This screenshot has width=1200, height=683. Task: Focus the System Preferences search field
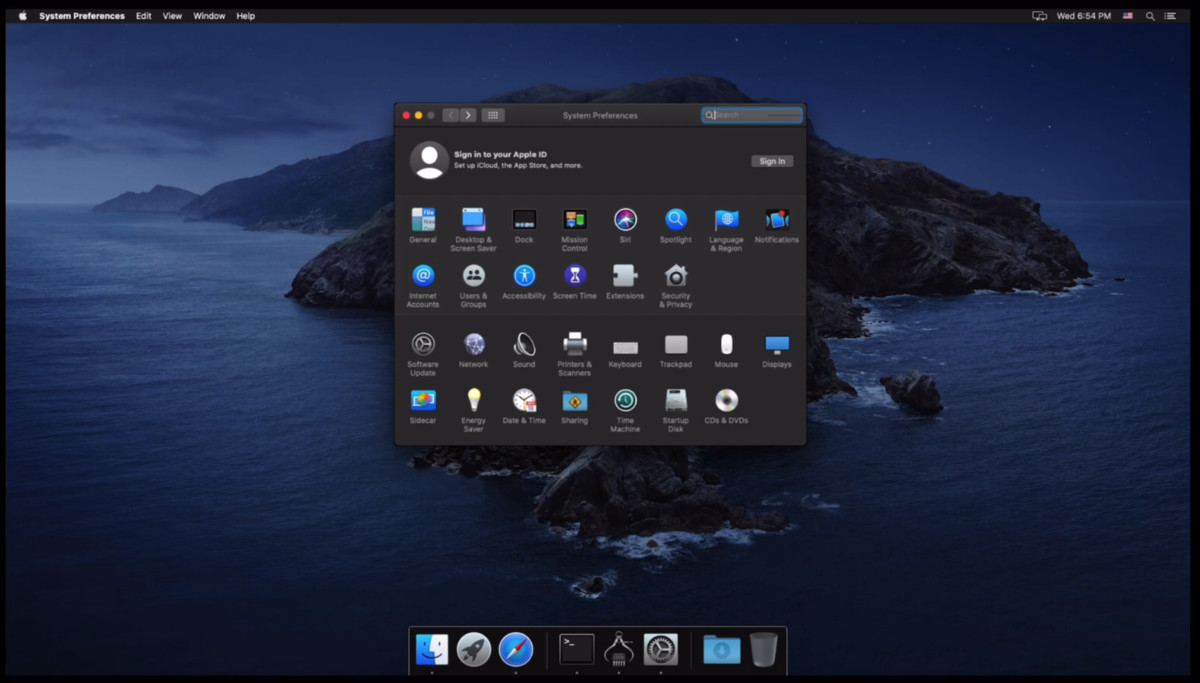(752, 115)
